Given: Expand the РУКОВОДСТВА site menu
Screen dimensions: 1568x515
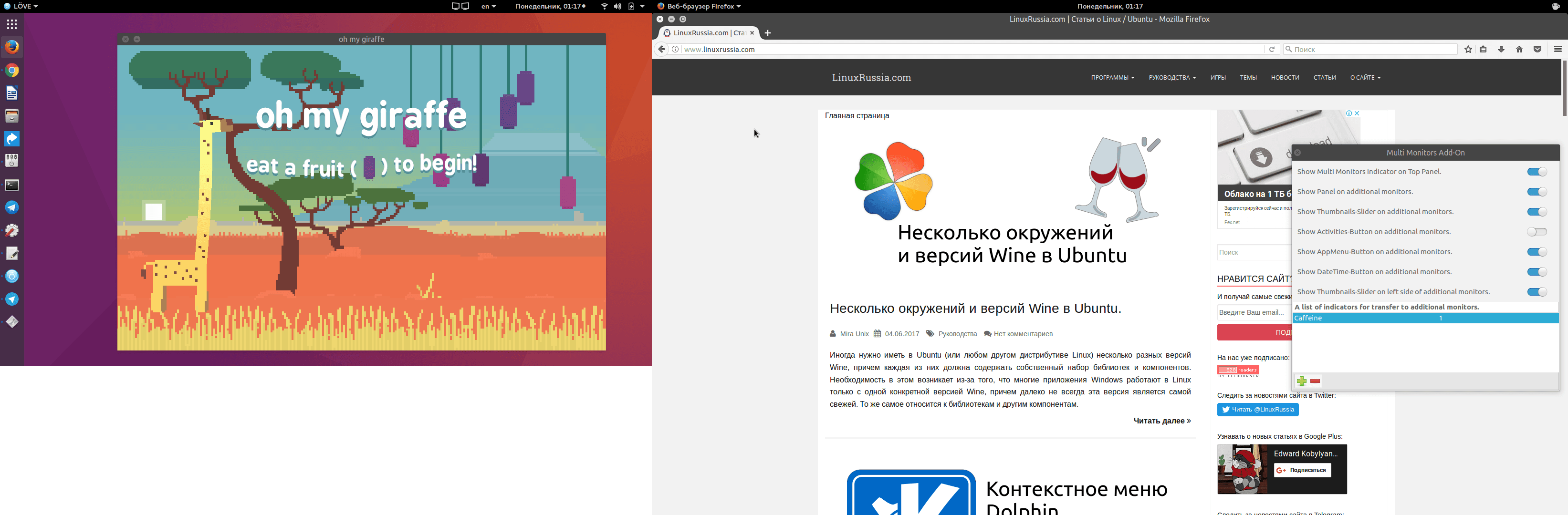Looking at the screenshot, I should [x=1172, y=78].
